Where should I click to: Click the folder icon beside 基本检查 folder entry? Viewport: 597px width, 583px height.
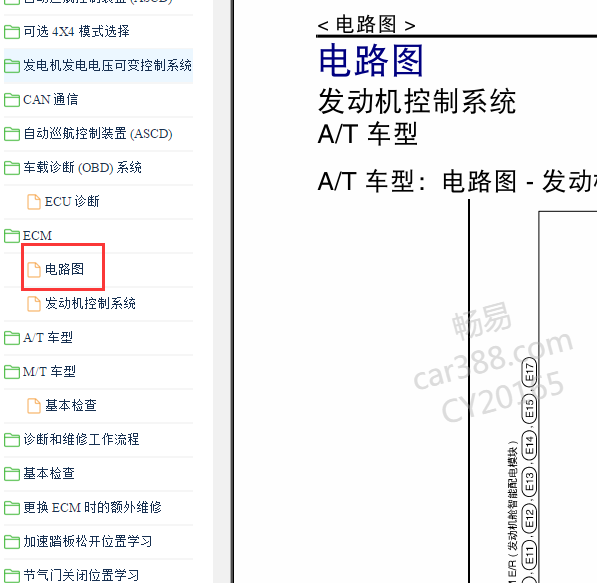[12, 474]
